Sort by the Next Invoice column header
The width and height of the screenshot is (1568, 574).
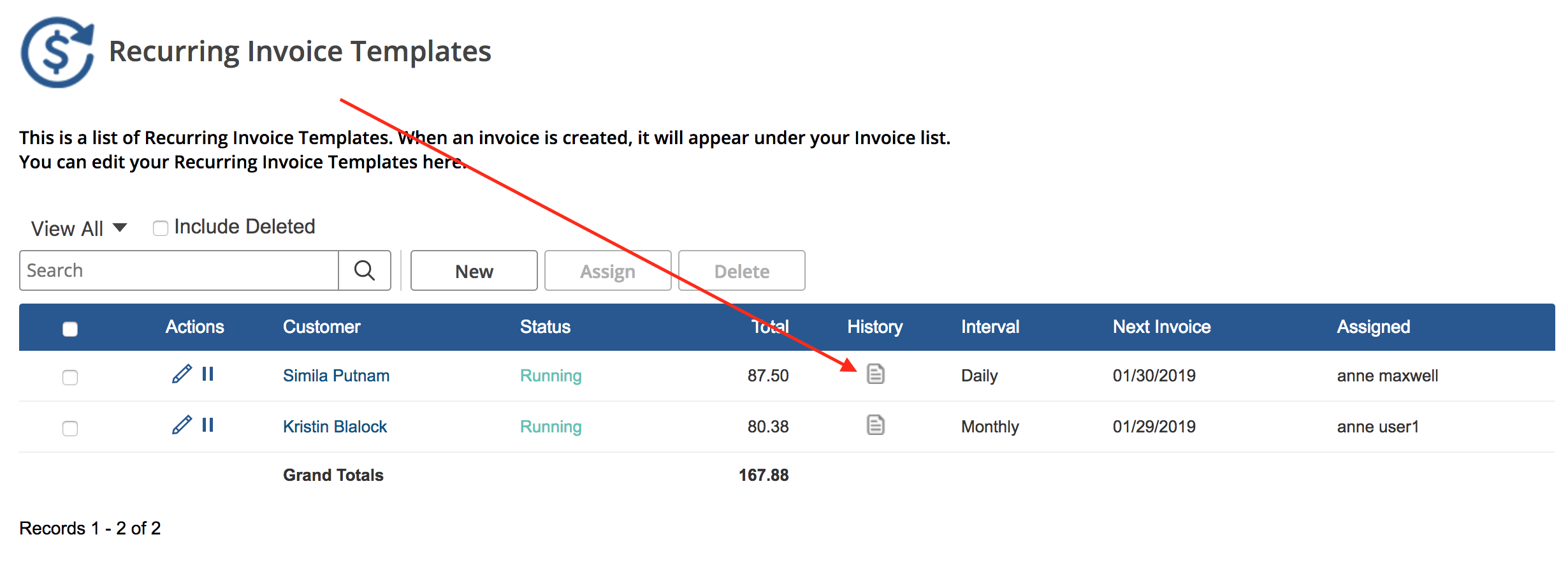1161,327
